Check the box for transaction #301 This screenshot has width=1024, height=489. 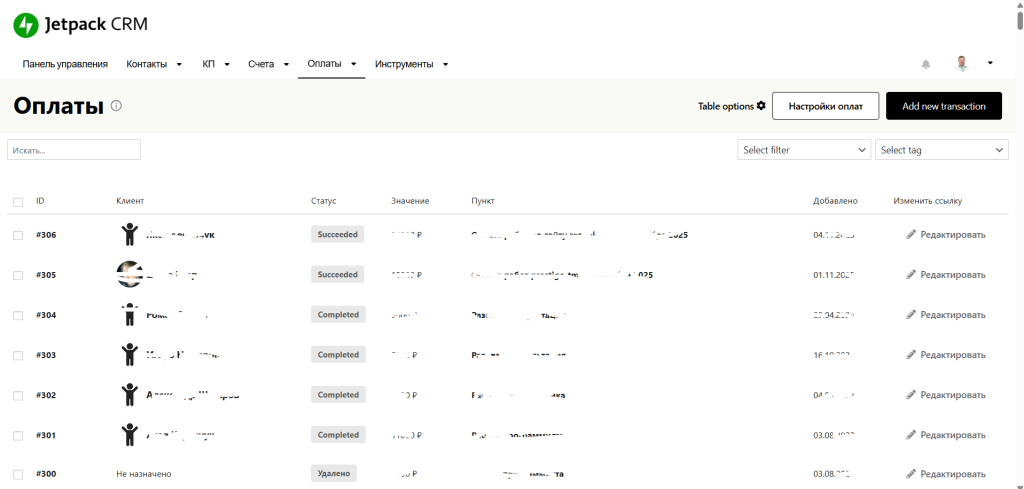(18, 436)
